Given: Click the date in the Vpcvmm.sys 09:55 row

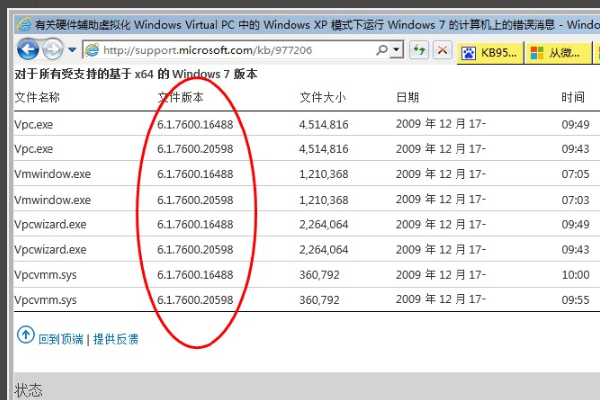Looking at the screenshot, I should tap(441, 299).
